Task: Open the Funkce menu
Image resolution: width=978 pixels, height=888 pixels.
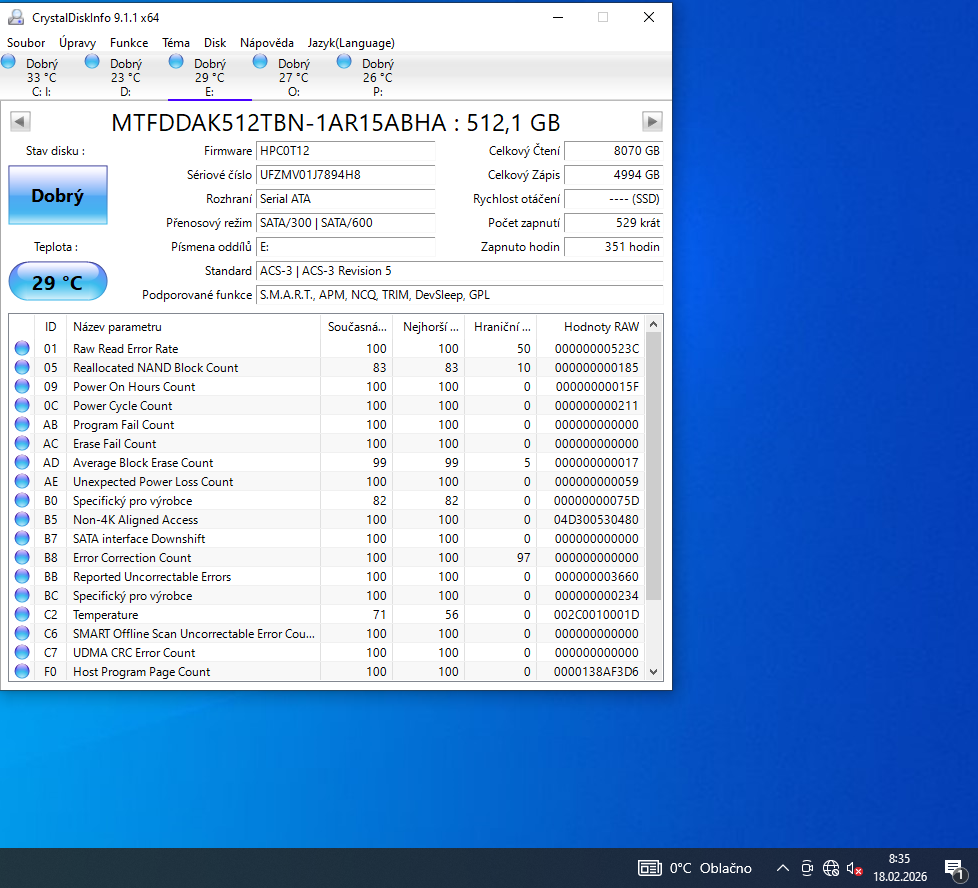Action: [129, 43]
